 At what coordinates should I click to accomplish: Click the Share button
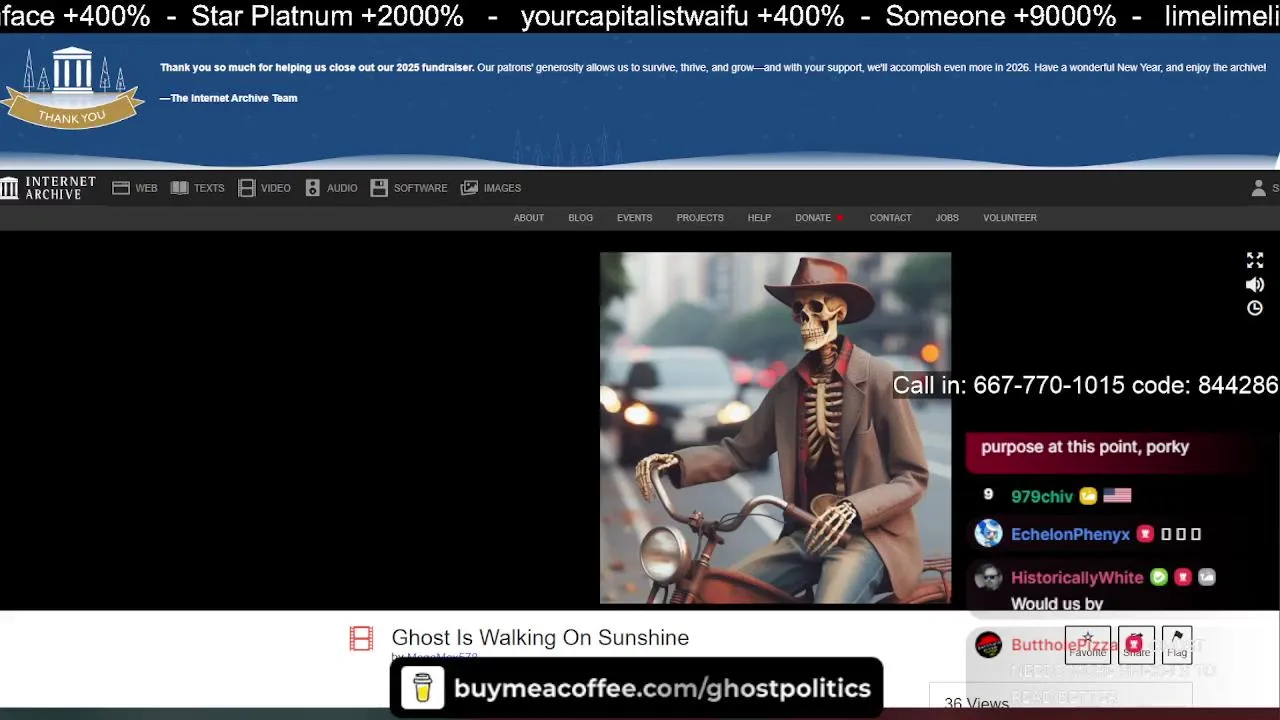(x=1136, y=645)
